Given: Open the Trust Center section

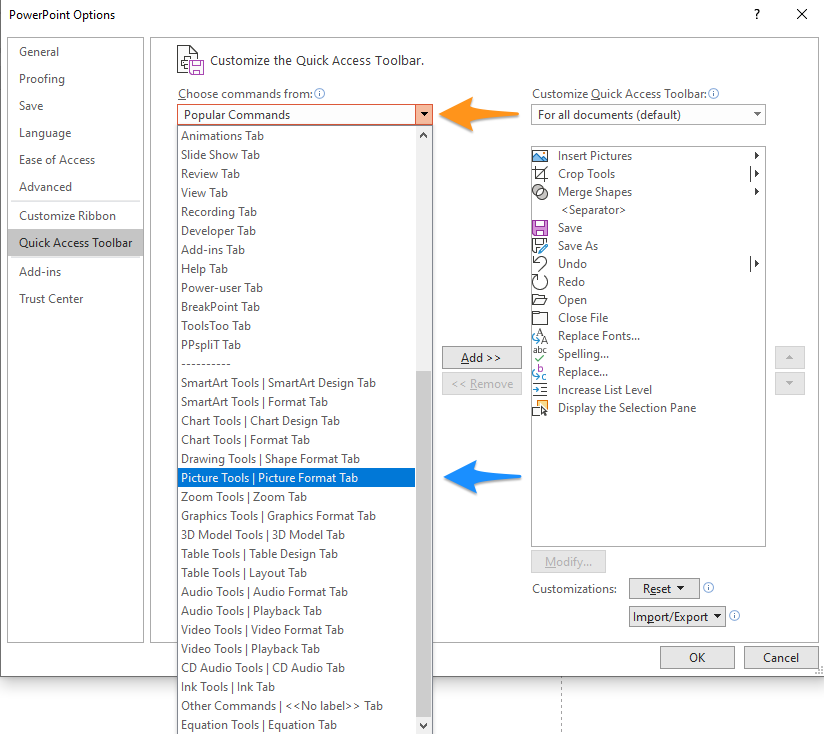Looking at the screenshot, I should (x=51, y=299).
